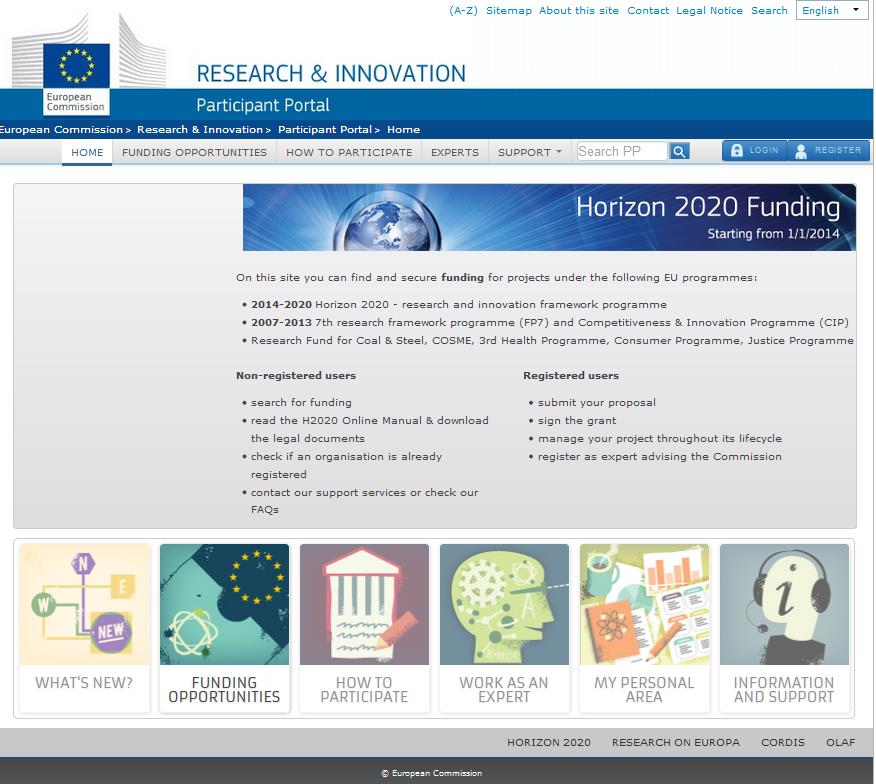The height and width of the screenshot is (784, 876).
Task: Open the Sitemap link
Action: pos(509,11)
